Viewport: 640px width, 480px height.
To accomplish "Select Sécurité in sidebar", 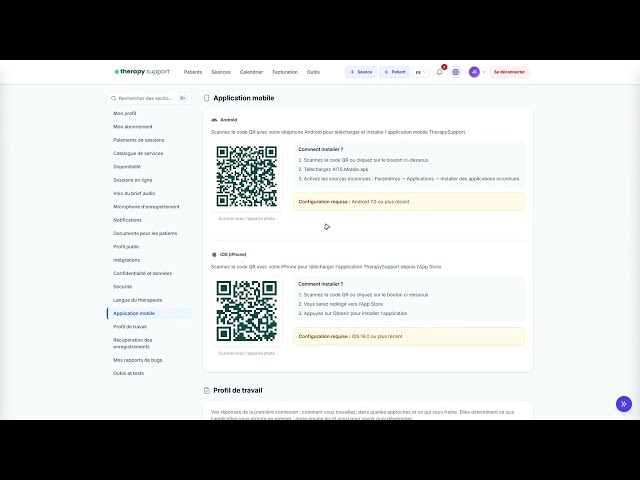I will pyautogui.click(x=122, y=287).
